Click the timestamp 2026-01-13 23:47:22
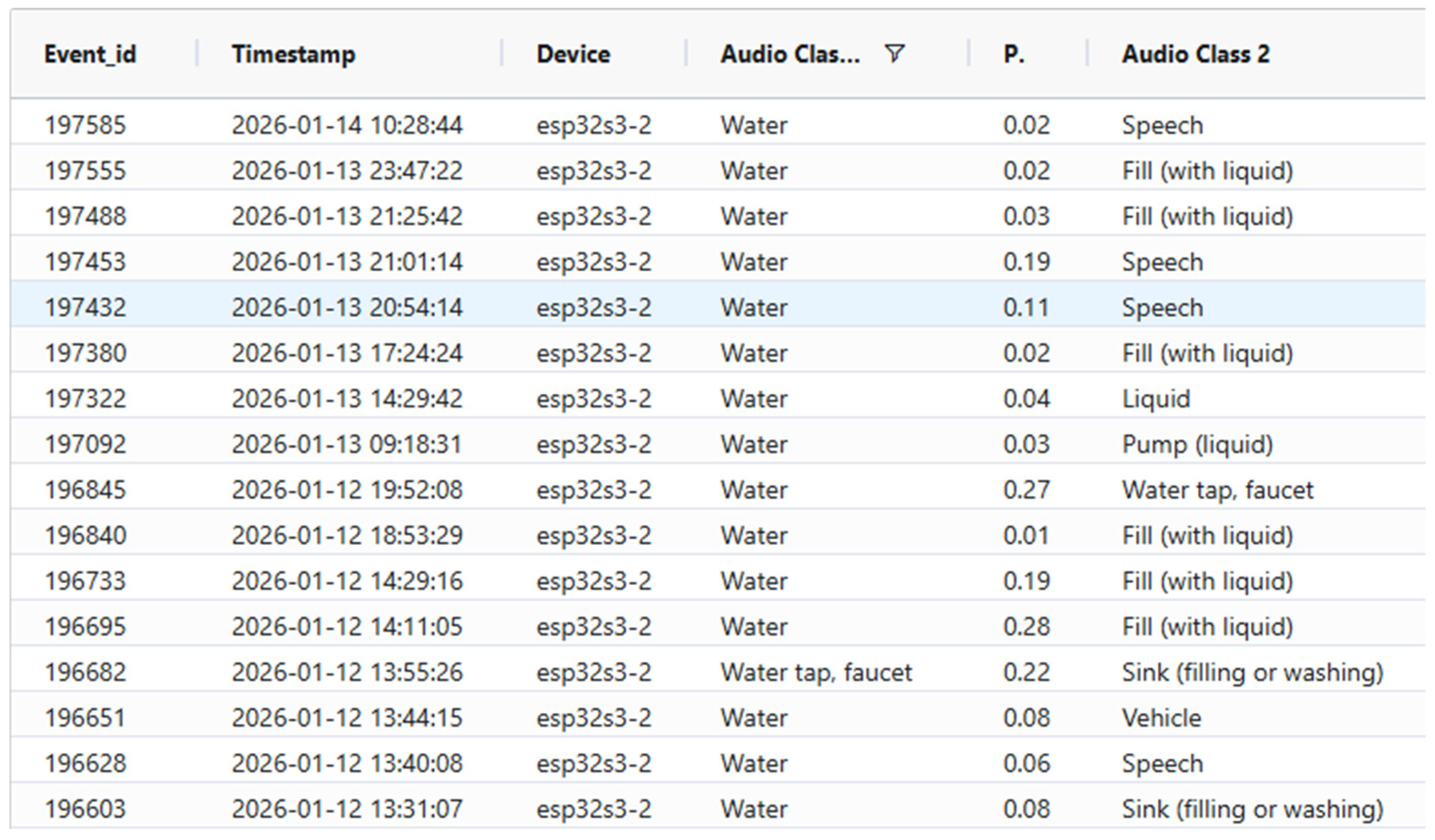1435x840 pixels. pyautogui.click(x=347, y=170)
